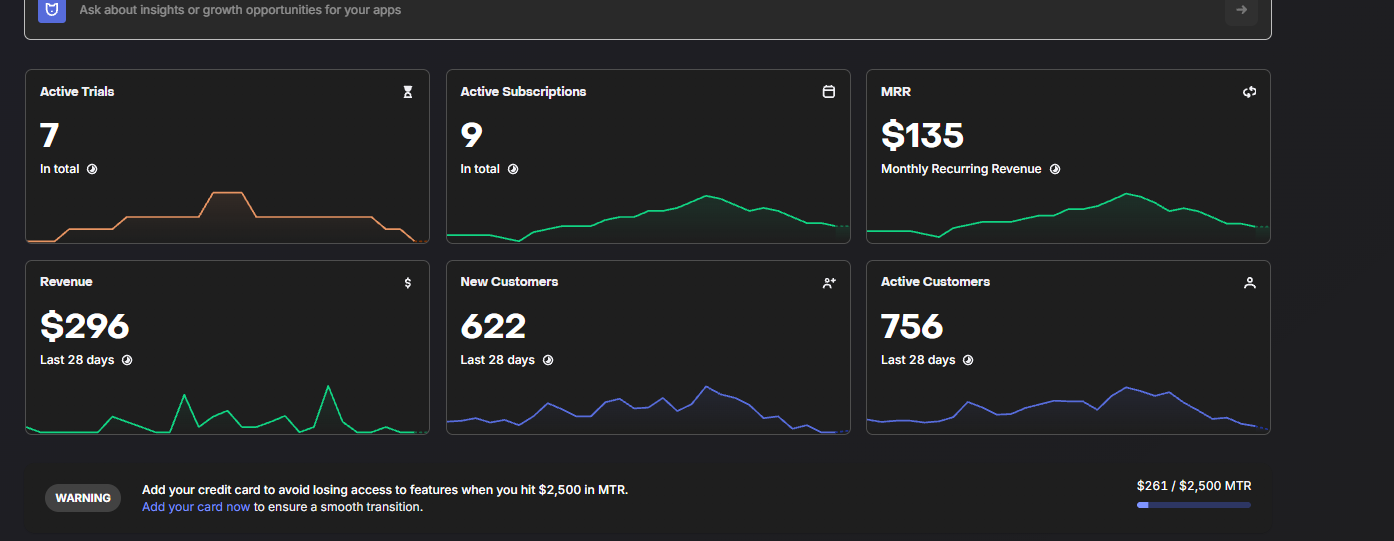
Task: Open the Active Trials orange sparkline chart
Action: [x=227, y=216]
